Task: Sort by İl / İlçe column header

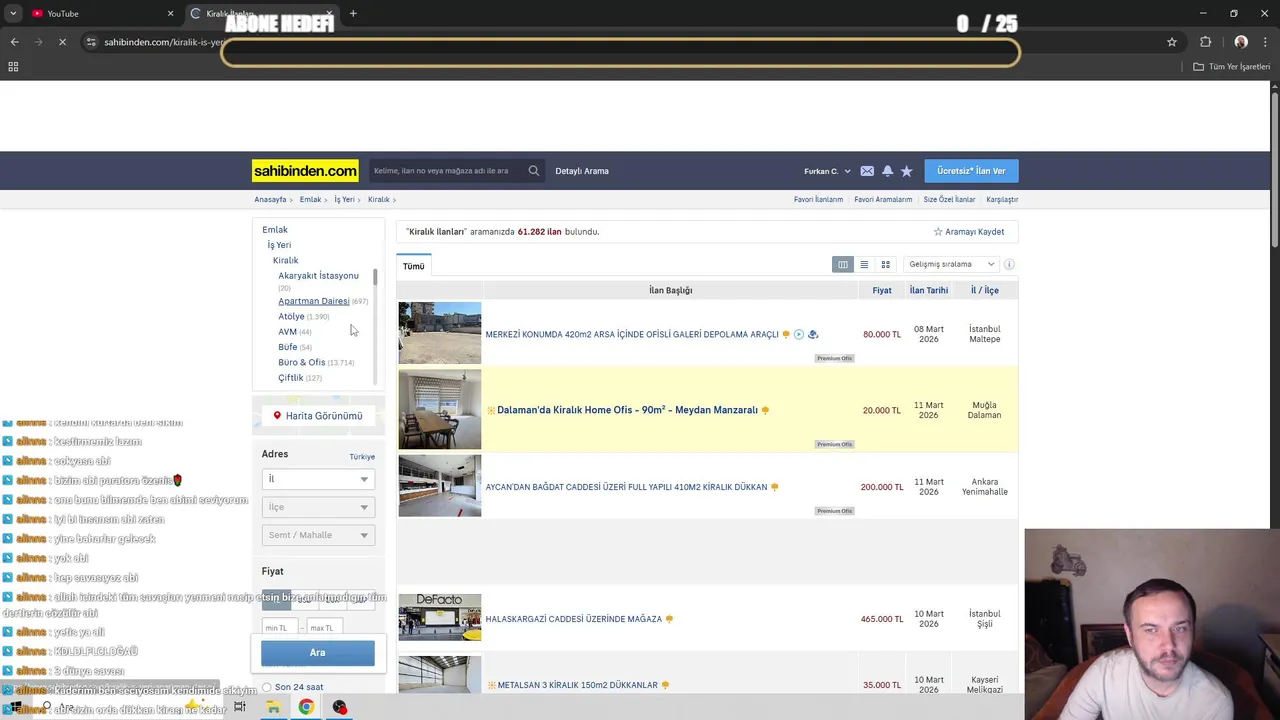Action: 985,290
